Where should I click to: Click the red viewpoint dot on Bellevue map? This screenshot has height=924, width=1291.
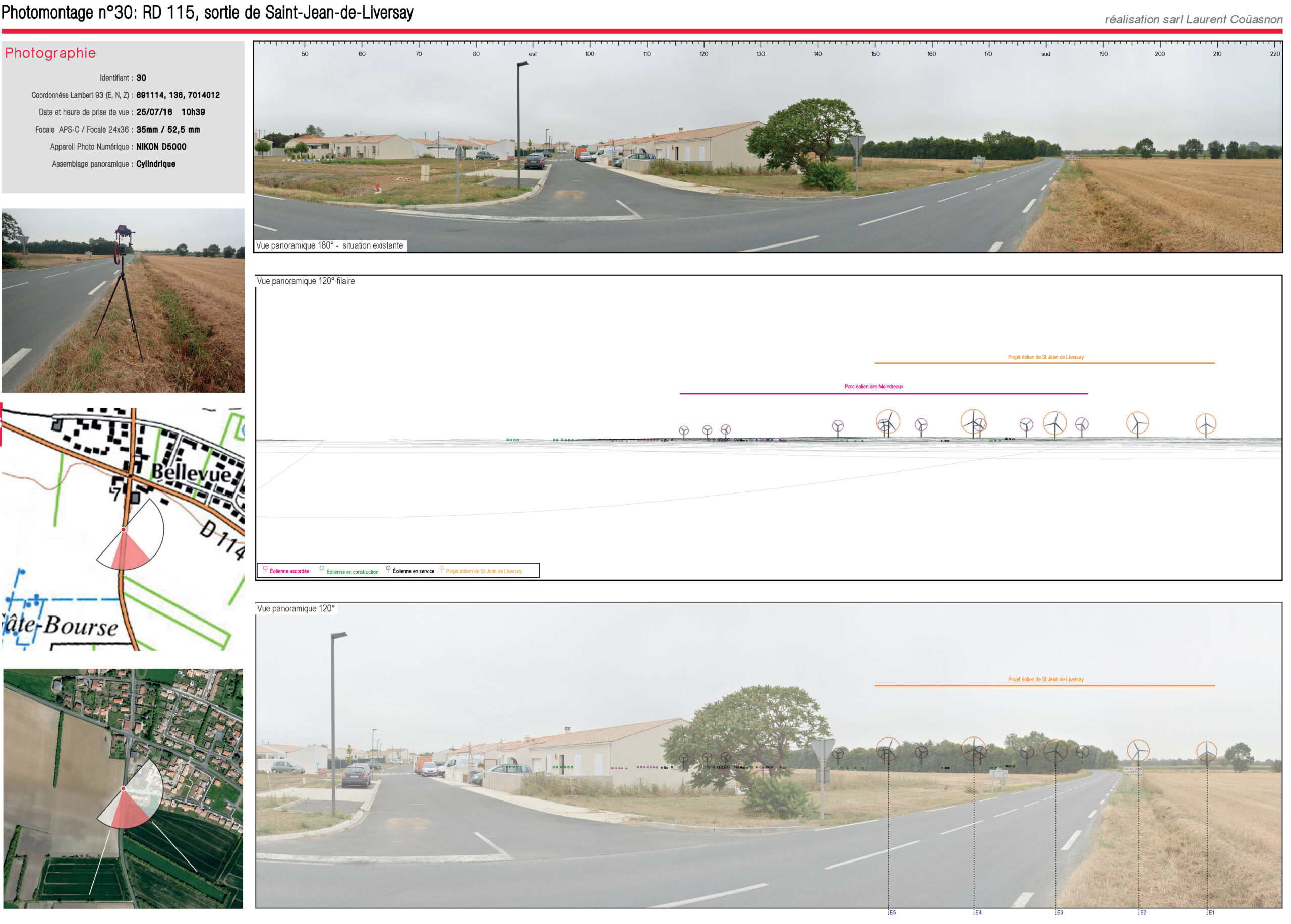click(x=124, y=530)
